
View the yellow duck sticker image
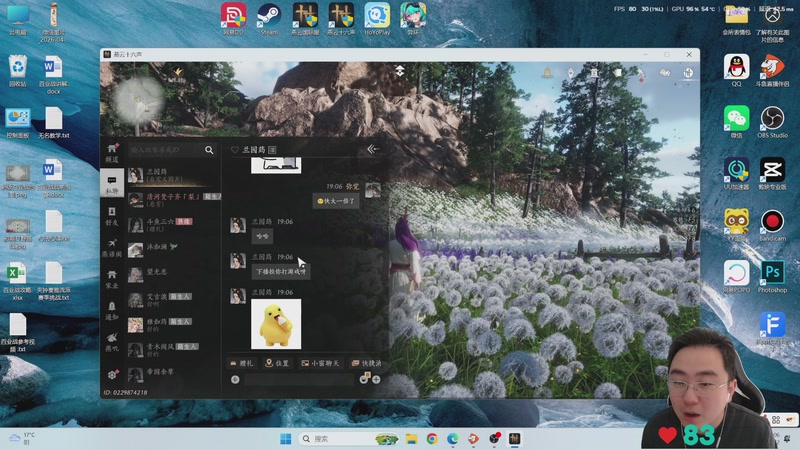coord(276,324)
